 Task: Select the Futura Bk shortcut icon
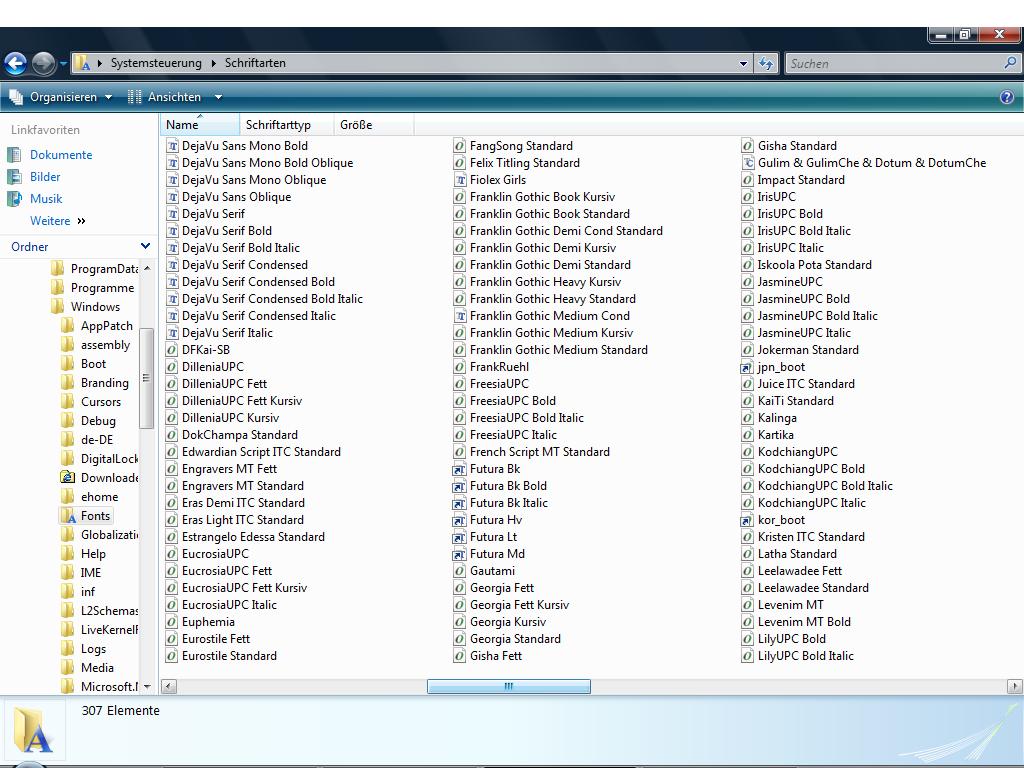(x=460, y=469)
